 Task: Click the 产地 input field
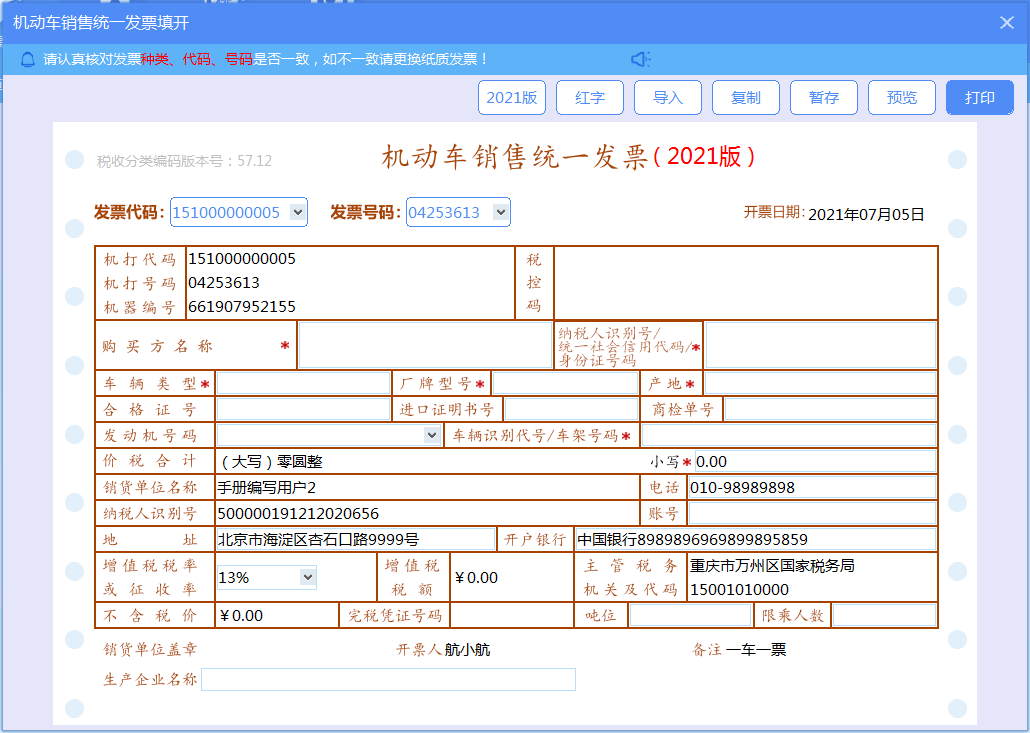tap(820, 384)
